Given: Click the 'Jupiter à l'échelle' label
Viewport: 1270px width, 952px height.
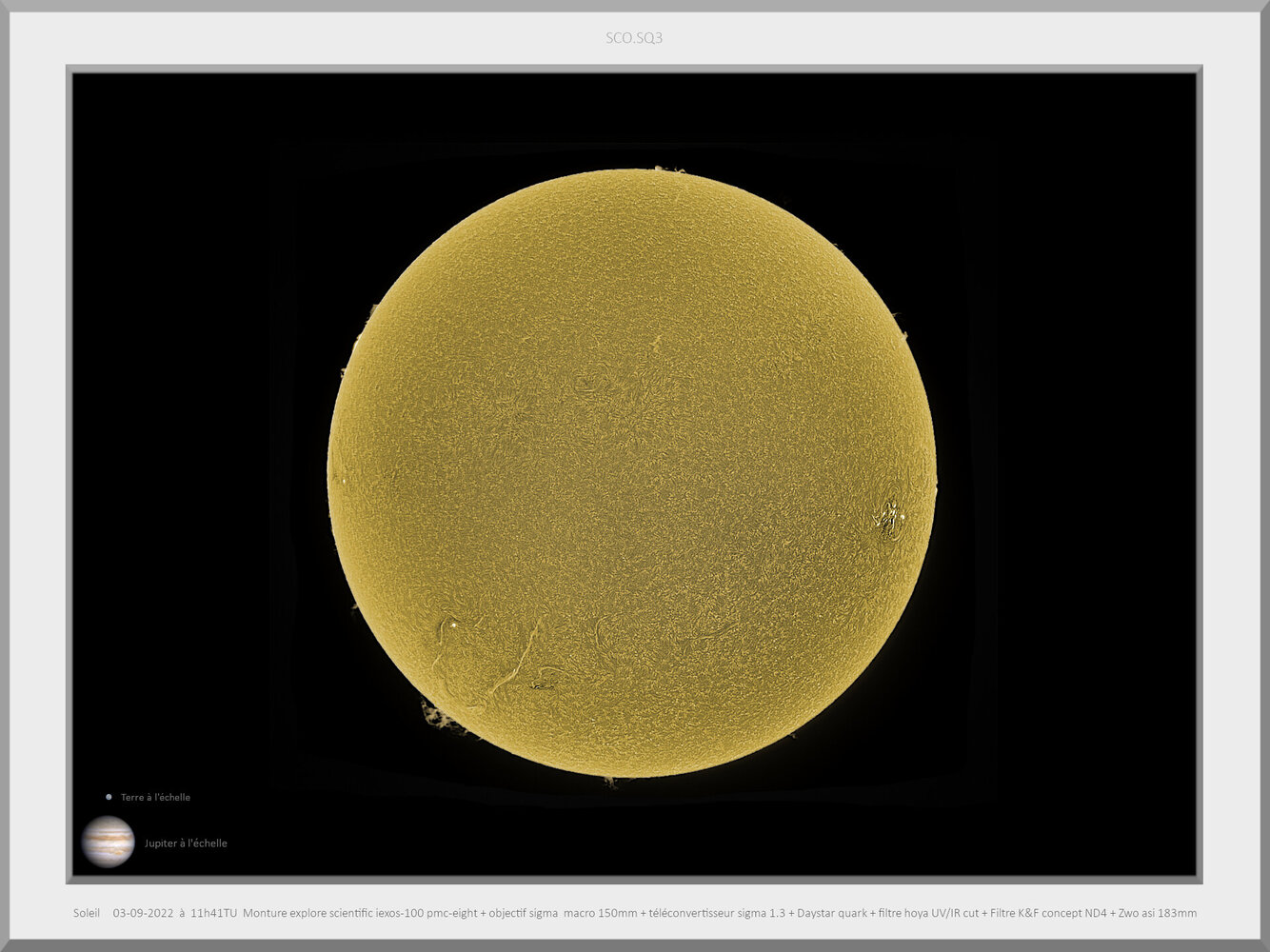Looking at the screenshot, I should [186, 843].
